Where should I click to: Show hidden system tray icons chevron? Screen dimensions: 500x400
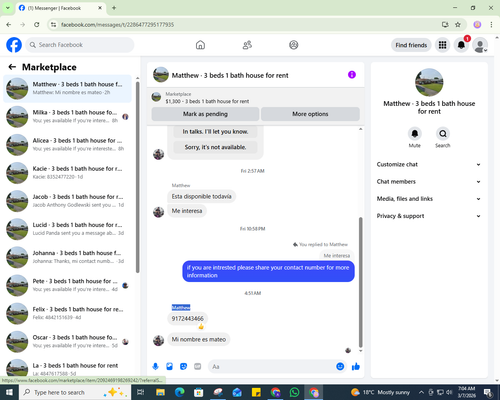(421, 392)
